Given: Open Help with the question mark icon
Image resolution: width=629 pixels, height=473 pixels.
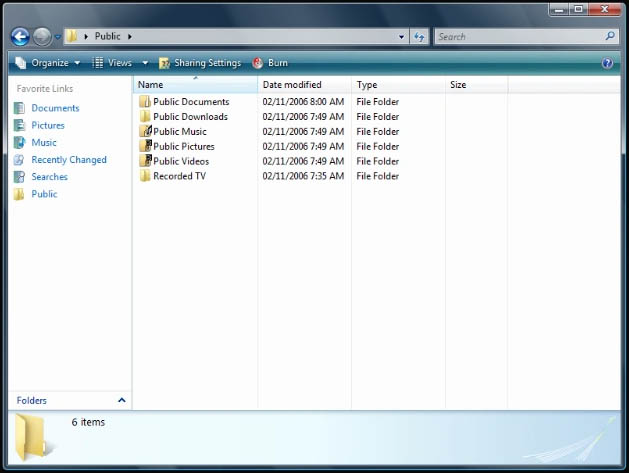Looking at the screenshot, I should point(607,63).
